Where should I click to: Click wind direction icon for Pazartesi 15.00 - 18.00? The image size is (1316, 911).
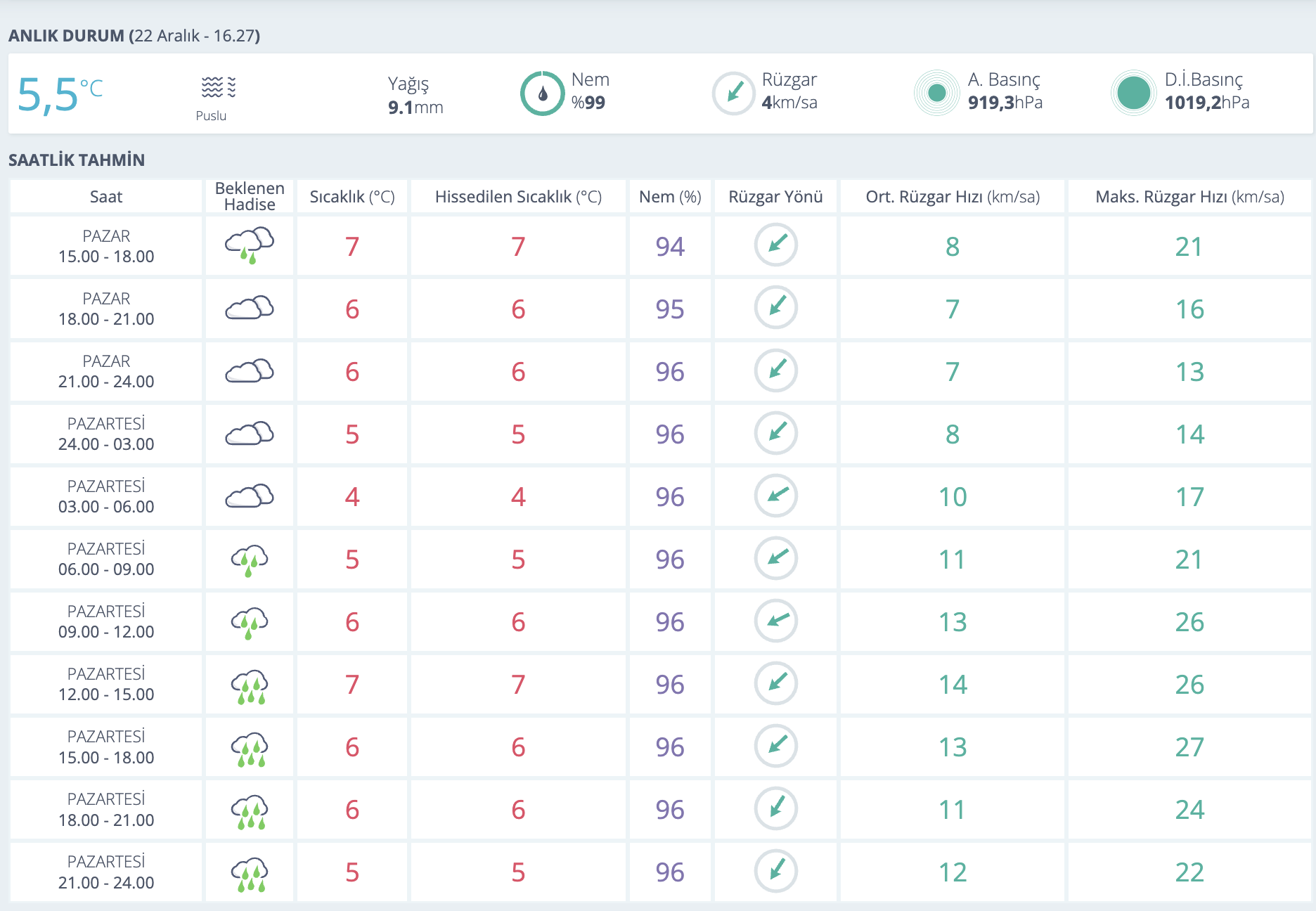(x=776, y=746)
